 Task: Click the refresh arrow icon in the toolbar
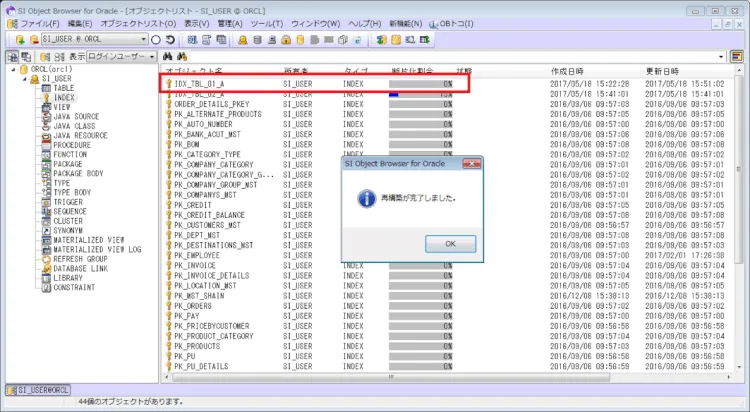click(x=170, y=40)
